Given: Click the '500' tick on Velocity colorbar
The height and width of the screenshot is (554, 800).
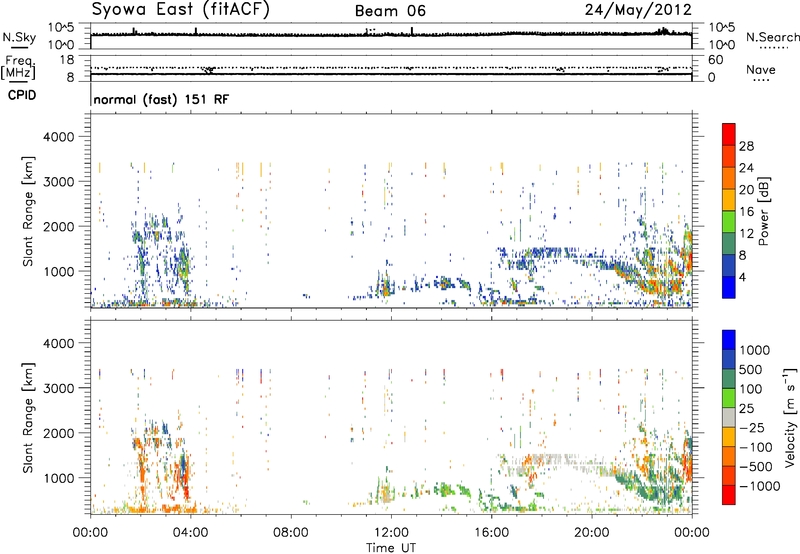Looking at the screenshot, I should tap(750, 370).
